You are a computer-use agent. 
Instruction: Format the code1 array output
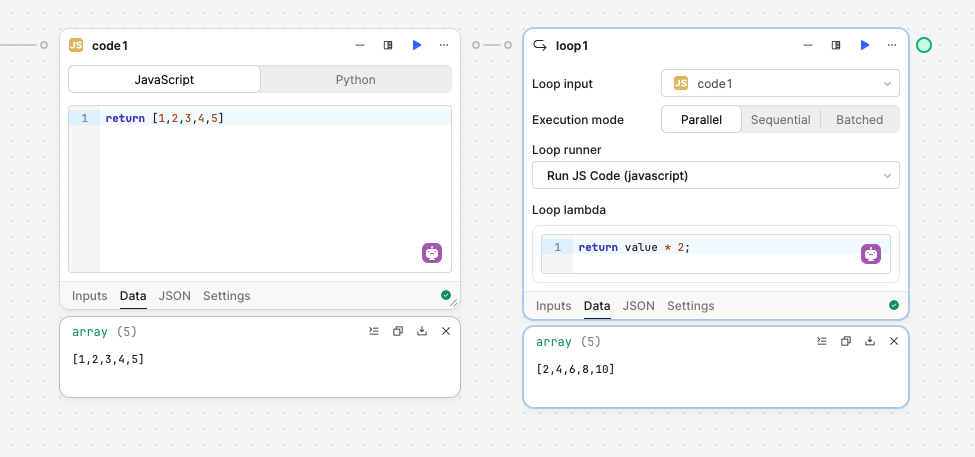[374, 331]
